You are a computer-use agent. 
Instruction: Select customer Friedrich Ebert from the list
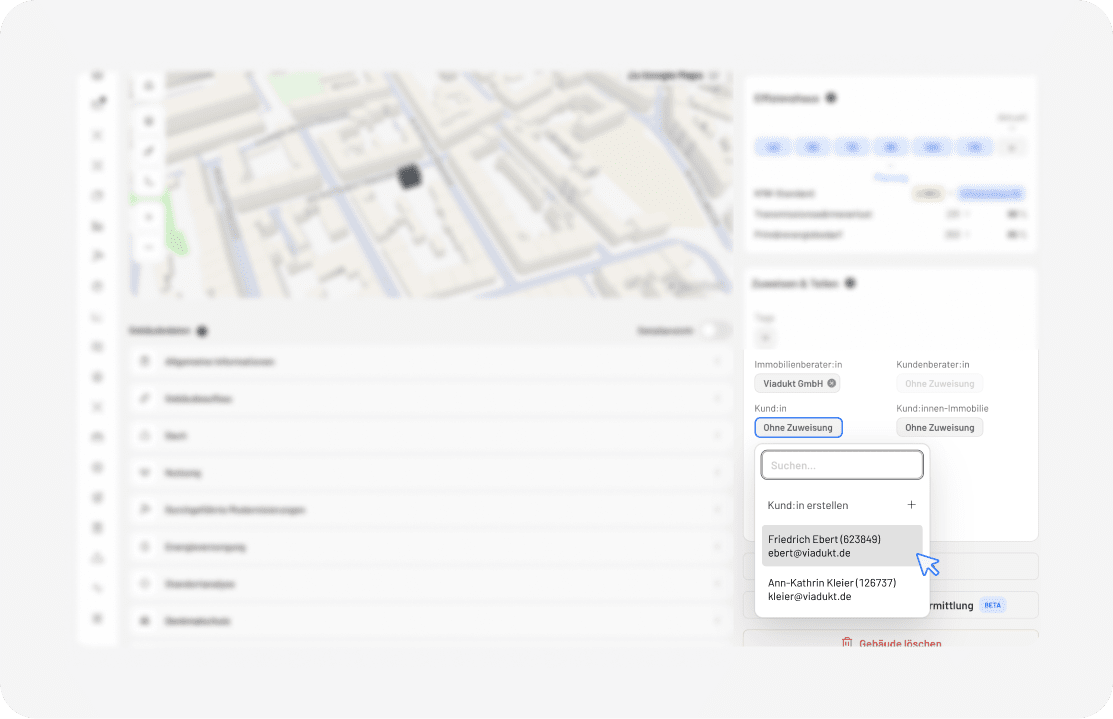[x=838, y=546]
